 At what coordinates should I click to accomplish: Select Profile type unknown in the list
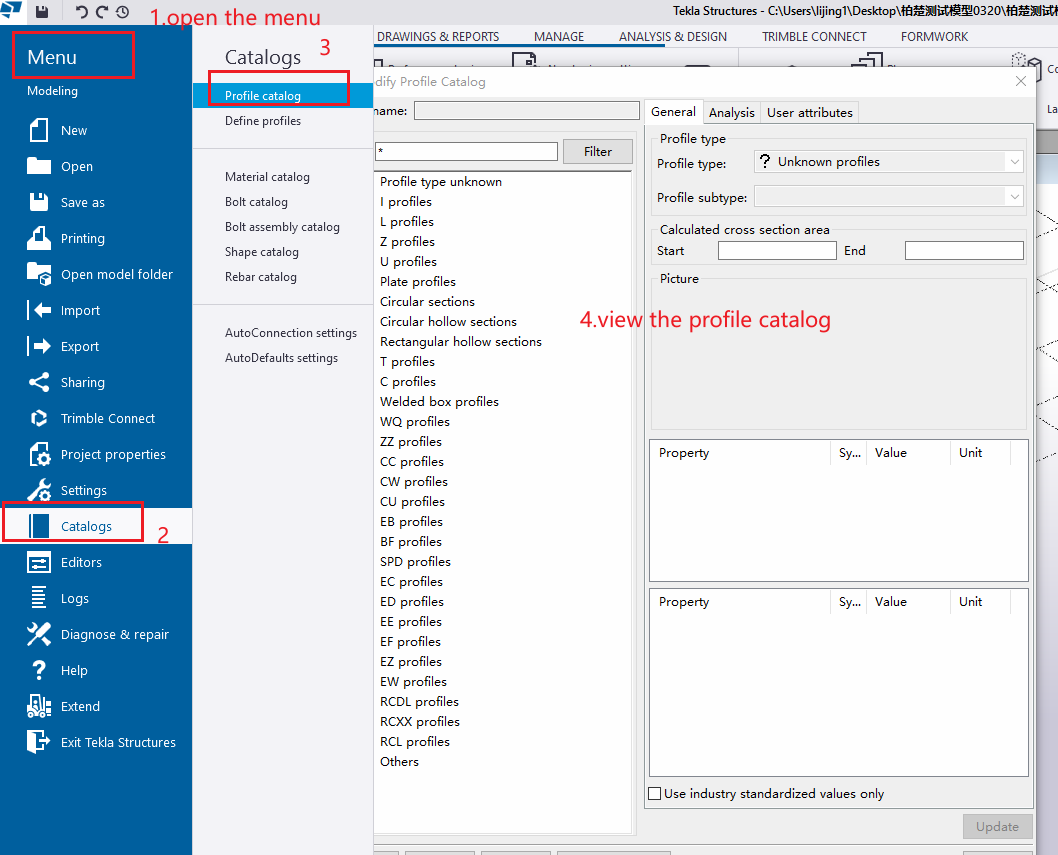[441, 182]
